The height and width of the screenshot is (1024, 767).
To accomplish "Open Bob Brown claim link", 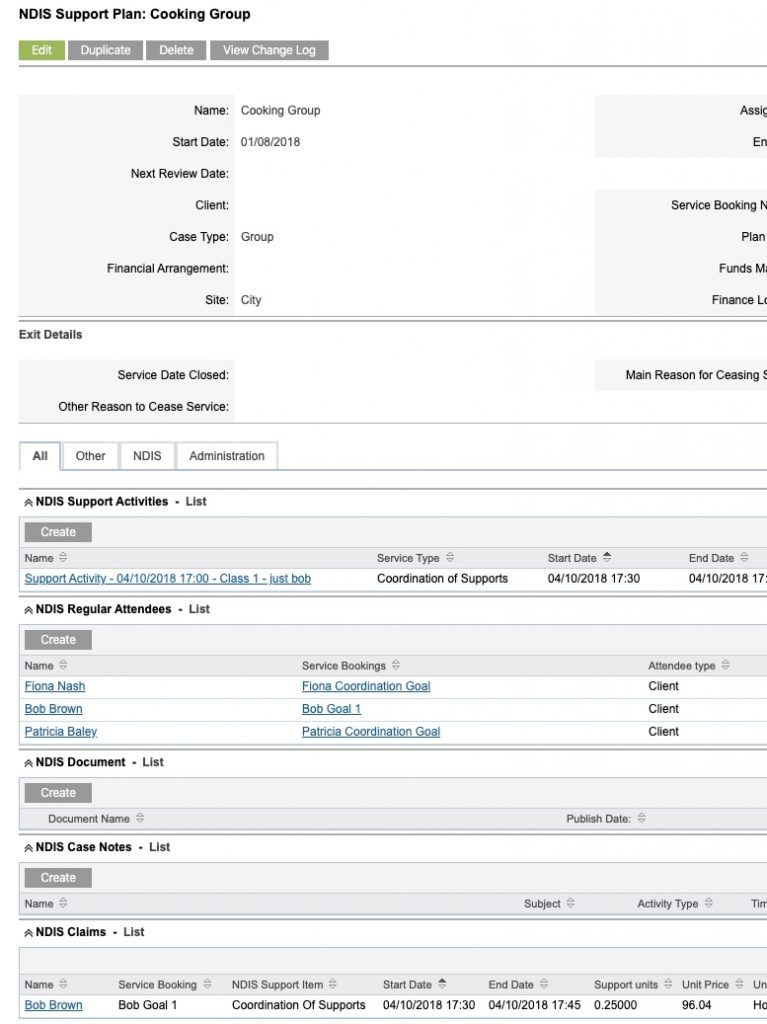I will coord(54,1005).
